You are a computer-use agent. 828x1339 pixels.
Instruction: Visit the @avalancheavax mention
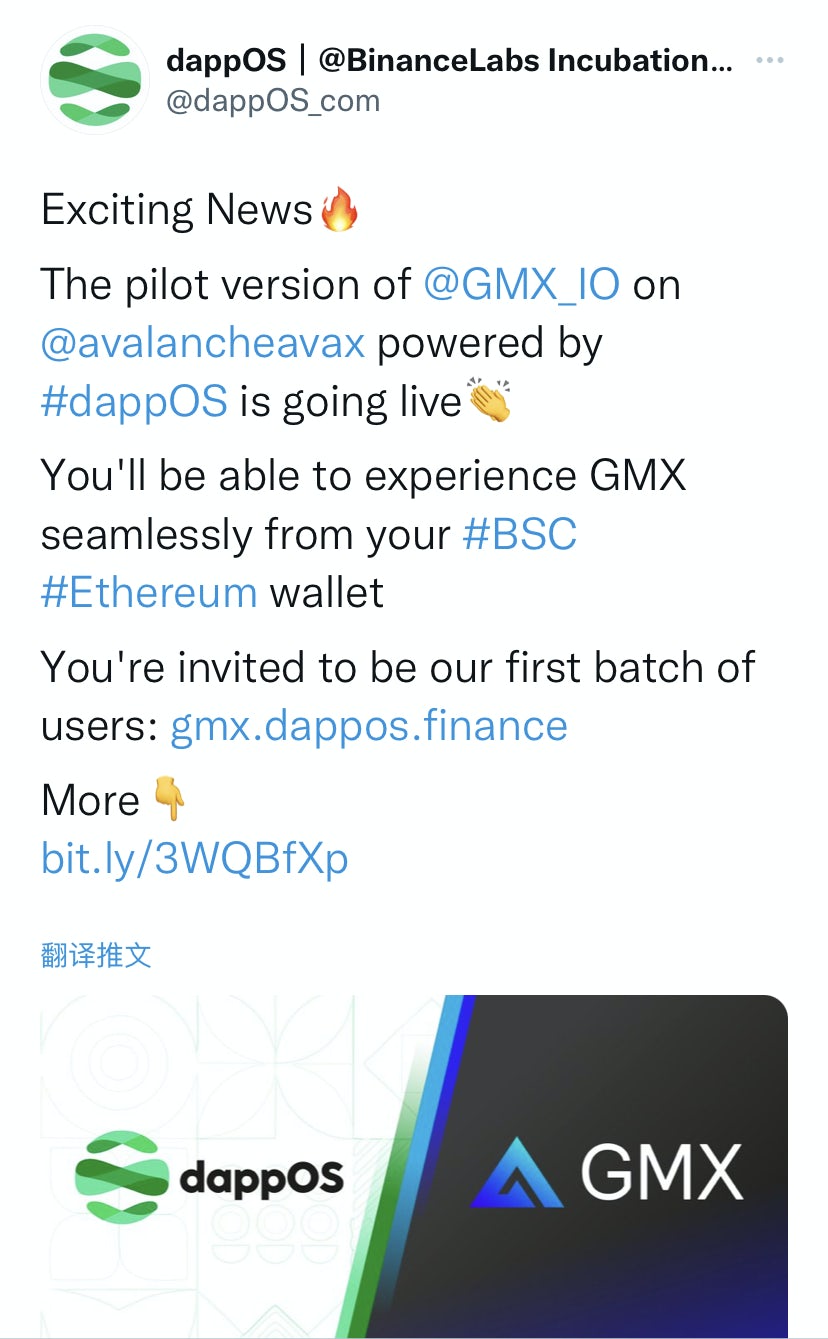pyautogui.click(x=203, y=343)
